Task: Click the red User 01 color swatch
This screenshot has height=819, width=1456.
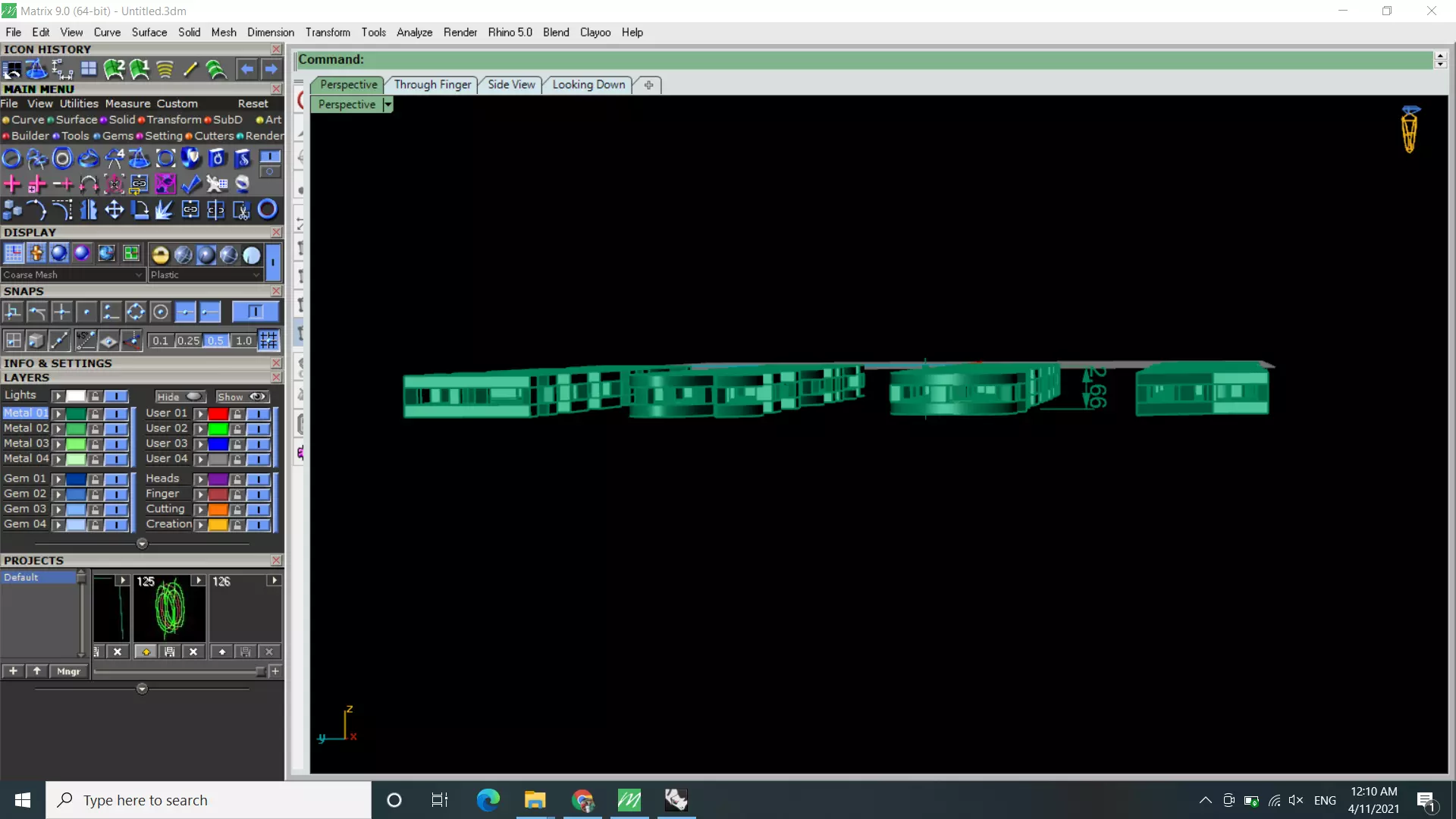Action: point(218,413)
